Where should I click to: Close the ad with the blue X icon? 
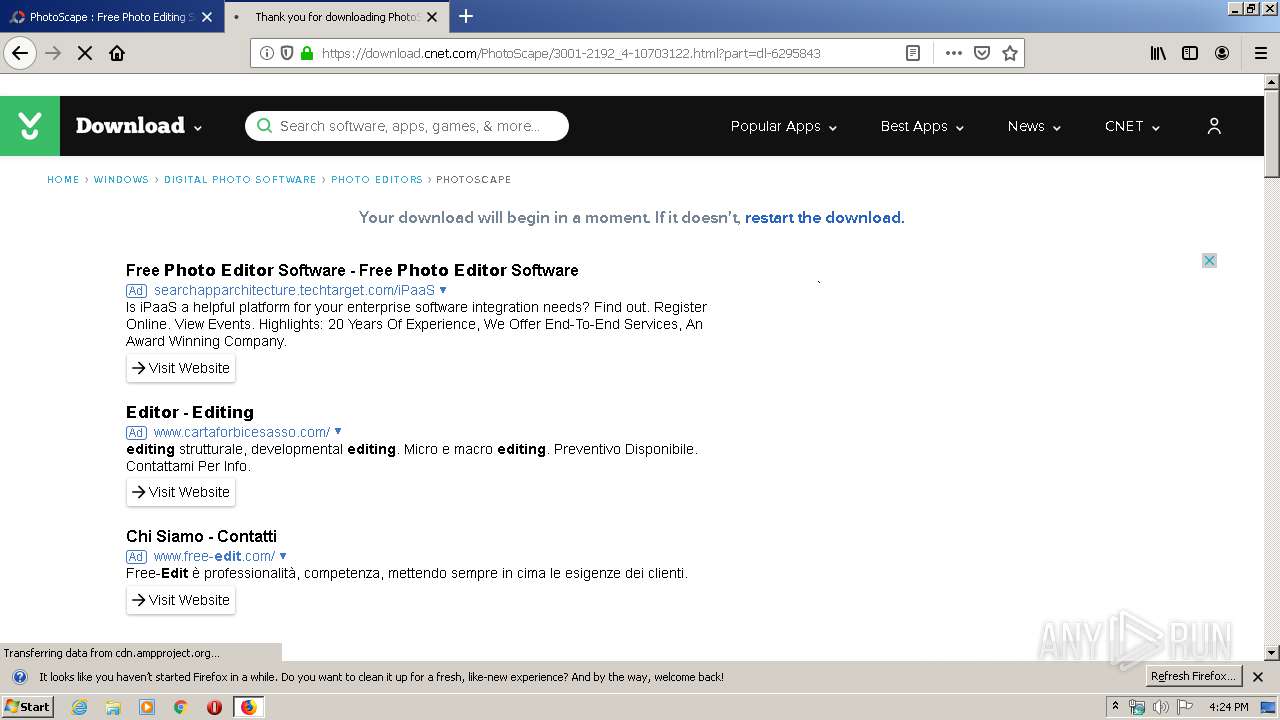coord(1209,260)
